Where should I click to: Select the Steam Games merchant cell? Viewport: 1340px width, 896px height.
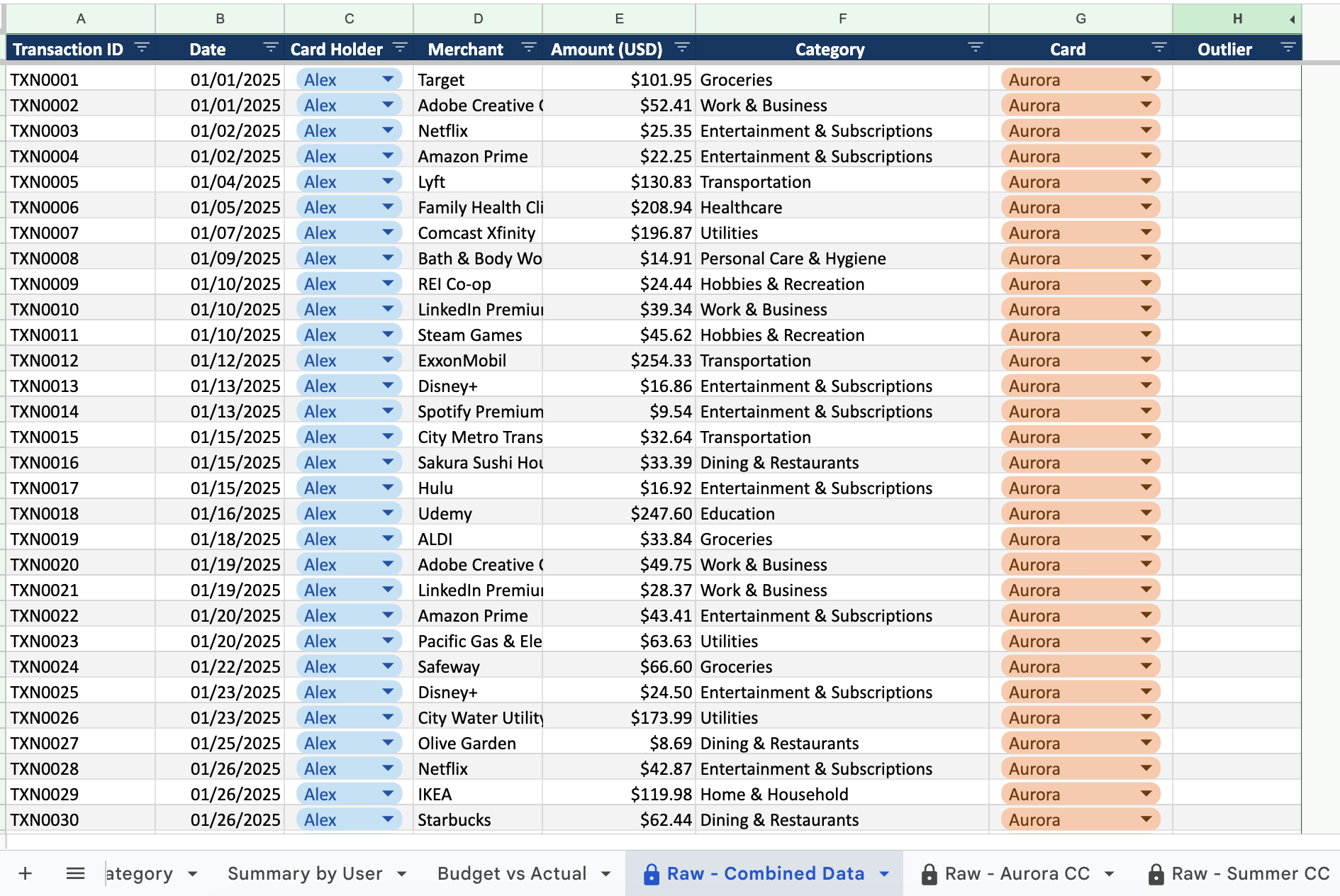478,335
